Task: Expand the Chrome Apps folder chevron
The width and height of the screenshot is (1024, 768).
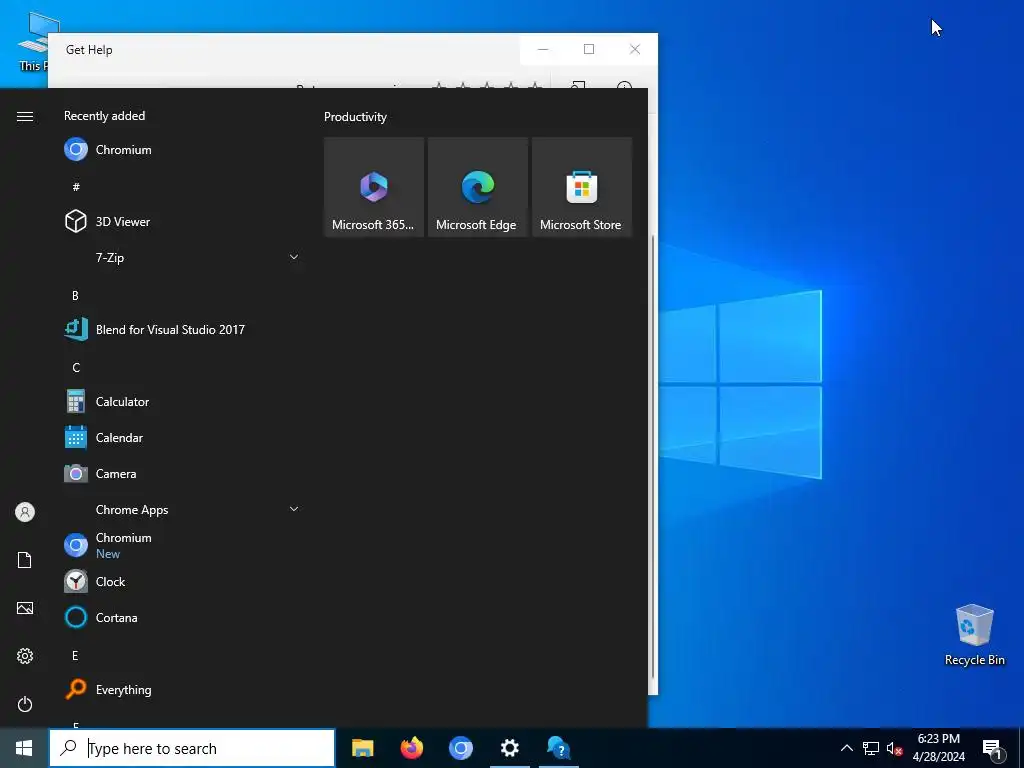Action: click(294, 509)
